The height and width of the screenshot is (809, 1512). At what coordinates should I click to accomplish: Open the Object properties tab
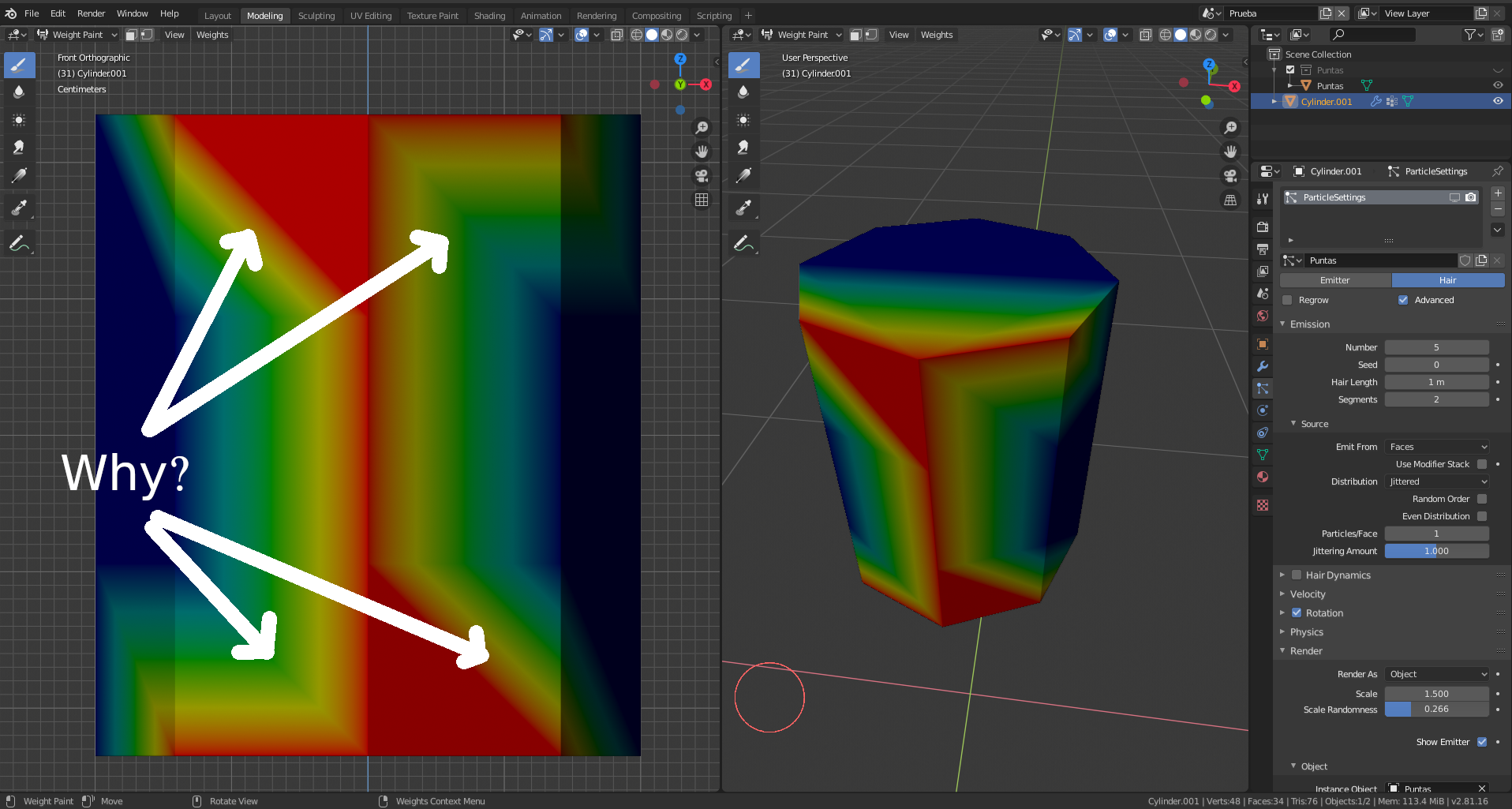tap(1263, 344)
